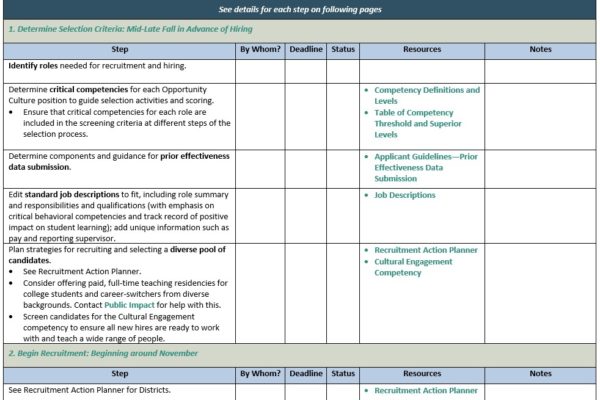Screen dimensions: 600x400
Task: Click Deadline cell for job descriptions row
Action: click(x=306, y=216)
